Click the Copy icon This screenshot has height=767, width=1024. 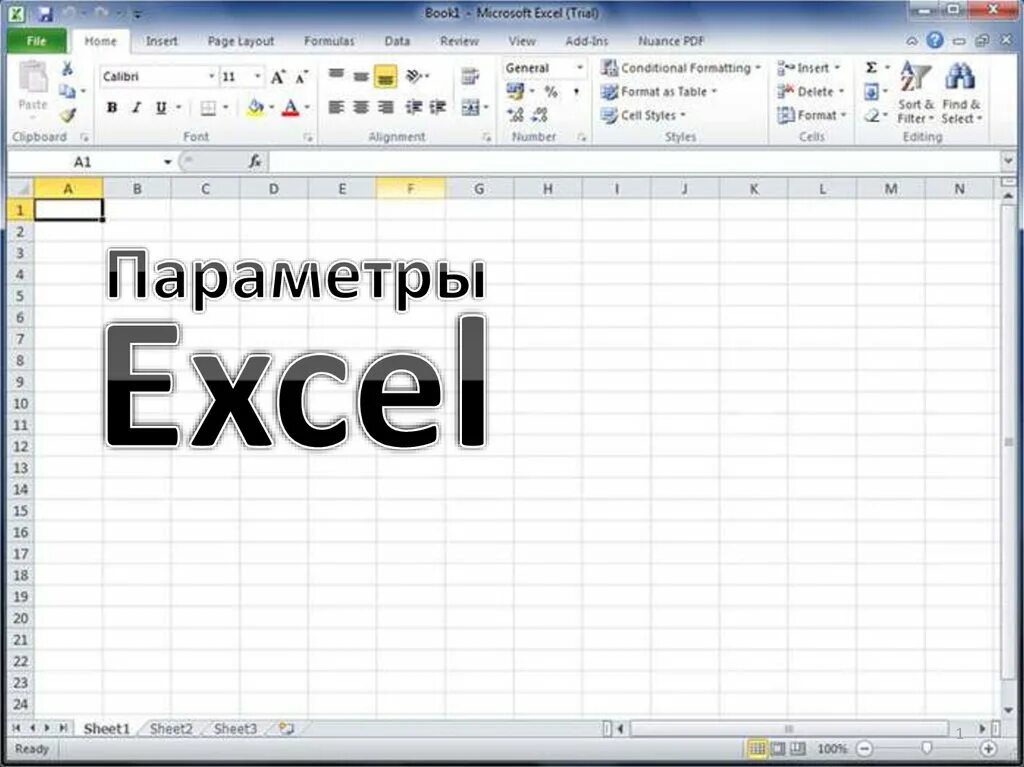click(67, 91)
